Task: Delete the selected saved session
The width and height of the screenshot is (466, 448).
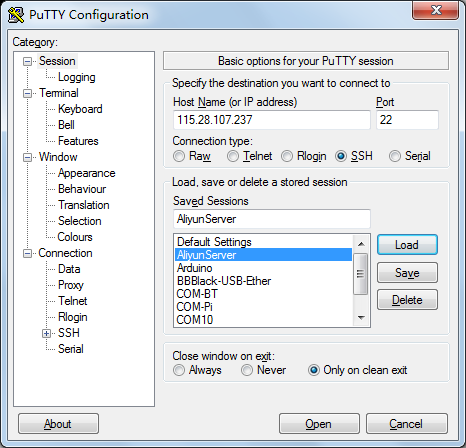Action: pyautogui.click(x=407, y=300)
